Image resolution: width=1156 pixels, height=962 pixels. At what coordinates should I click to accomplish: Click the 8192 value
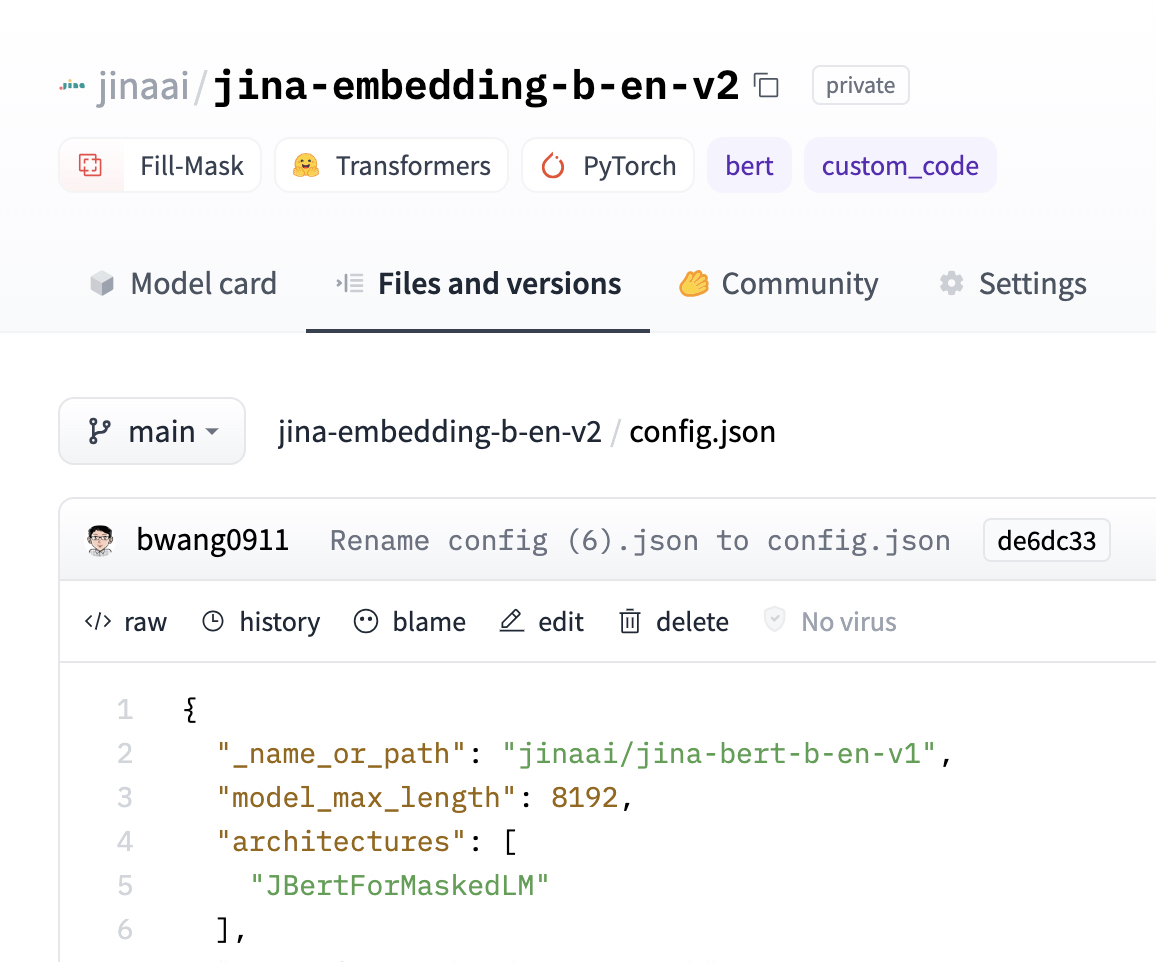coord(585,798)
